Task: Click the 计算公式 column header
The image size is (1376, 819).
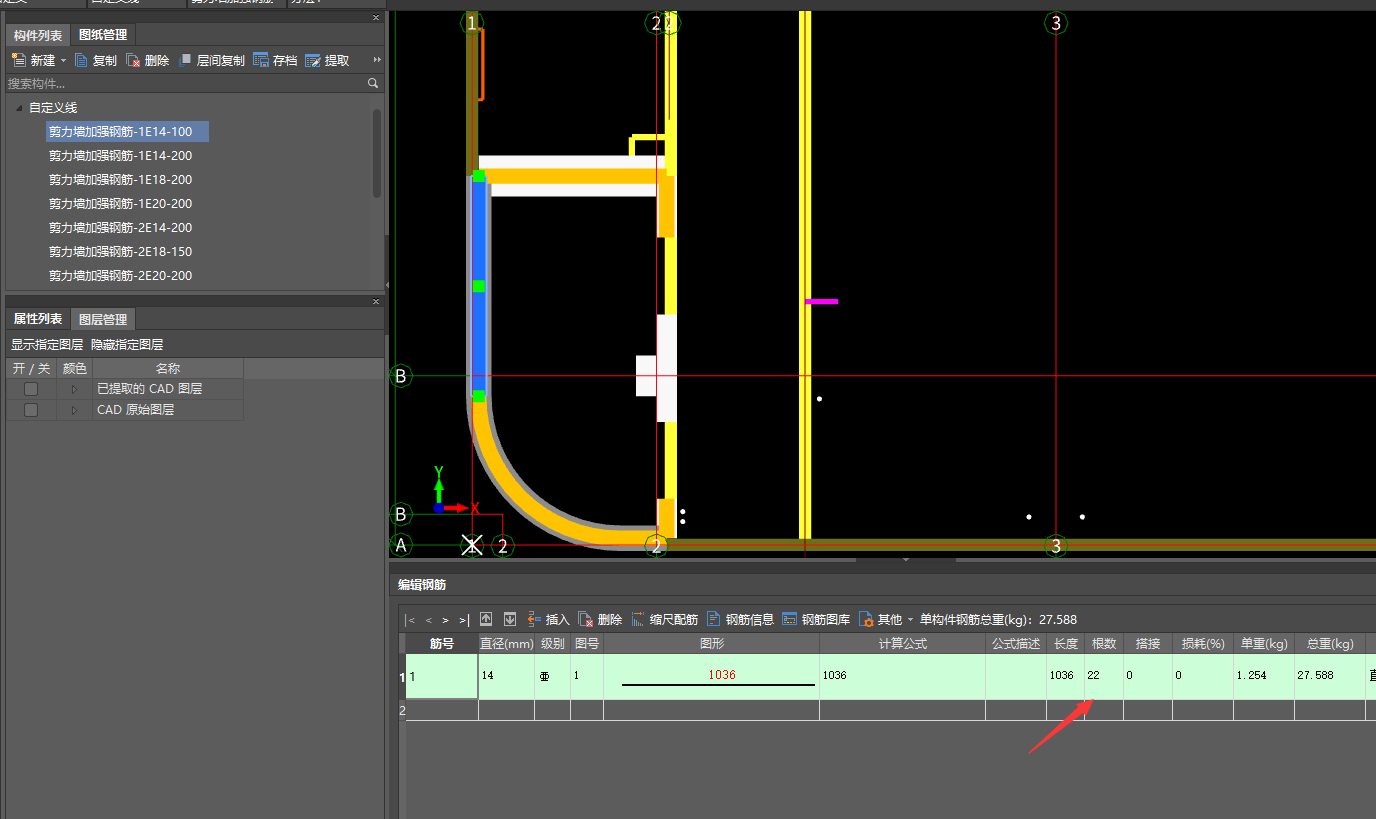Action: [902, 644]
